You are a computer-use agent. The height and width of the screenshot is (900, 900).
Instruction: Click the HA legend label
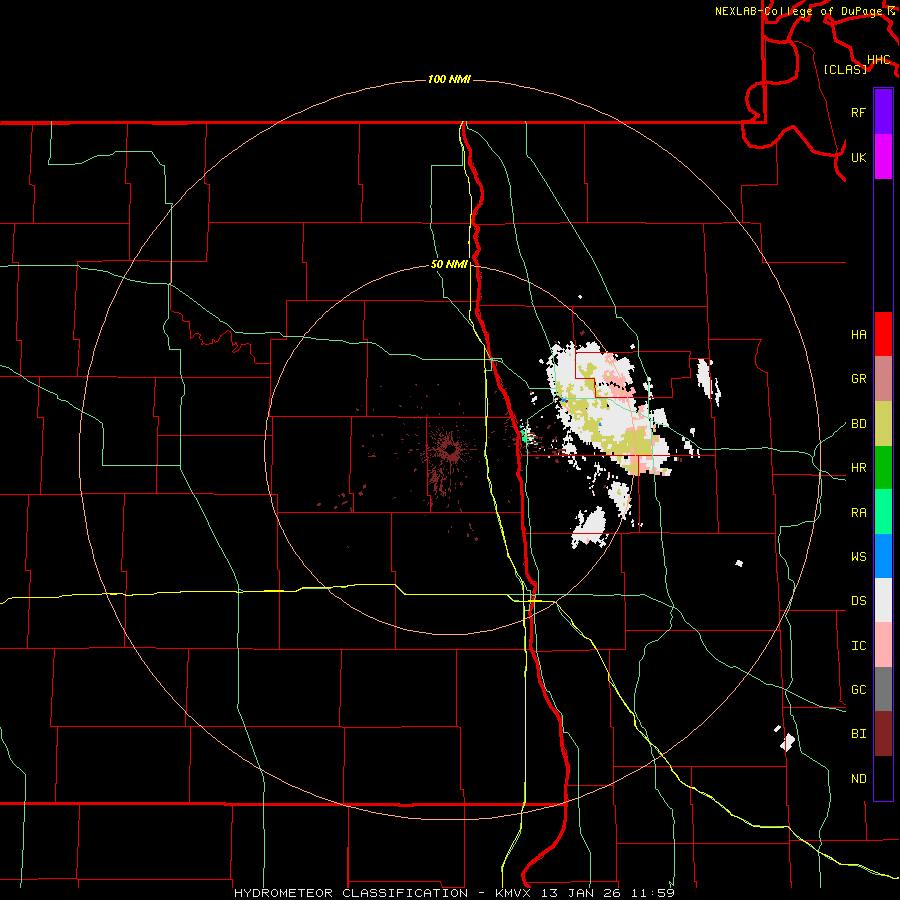858,335
